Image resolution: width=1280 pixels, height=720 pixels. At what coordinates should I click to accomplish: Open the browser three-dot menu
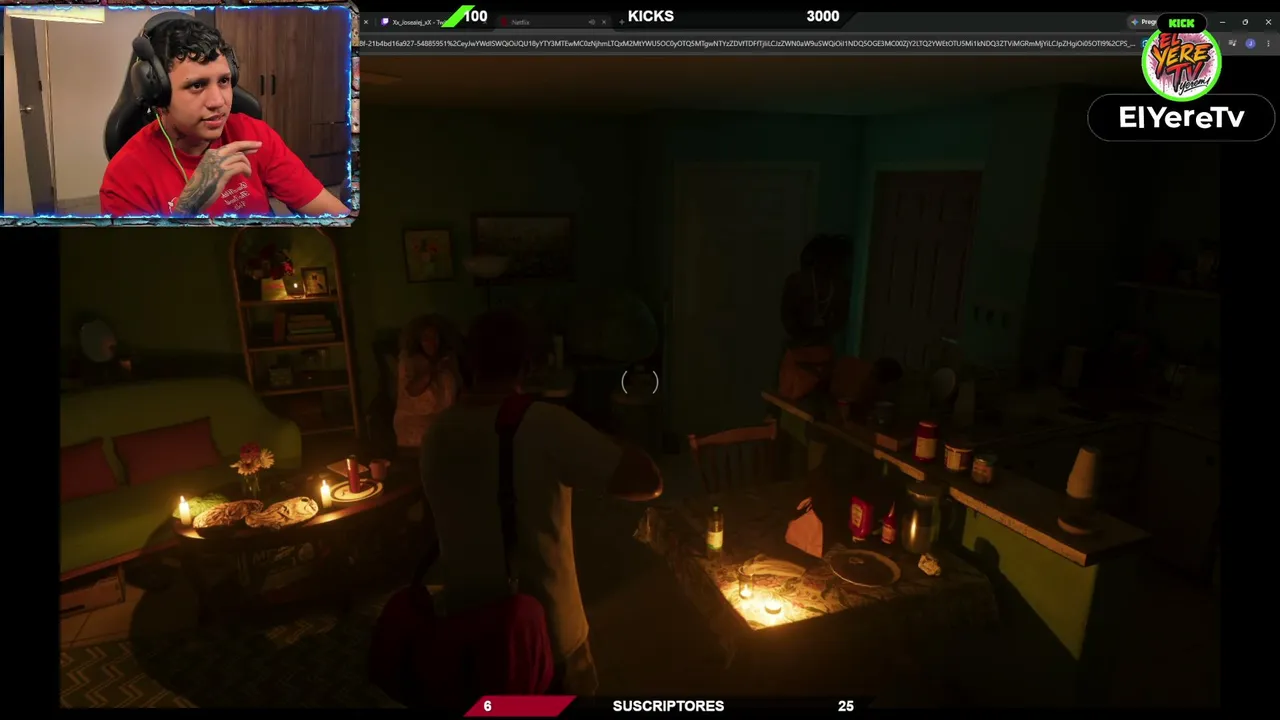click(x=1266, y=44)
